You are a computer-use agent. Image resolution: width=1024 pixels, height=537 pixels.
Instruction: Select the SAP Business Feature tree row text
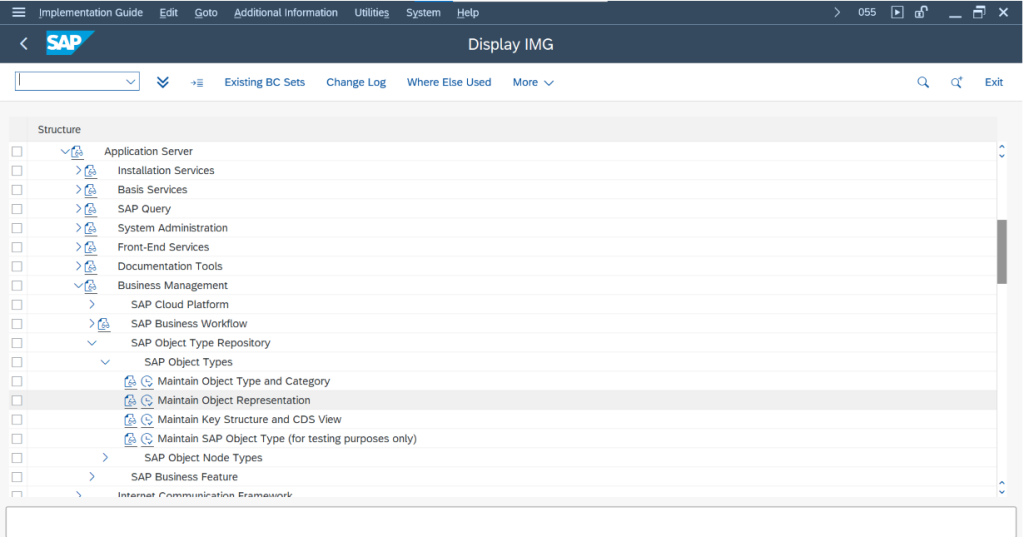point(184,477)
